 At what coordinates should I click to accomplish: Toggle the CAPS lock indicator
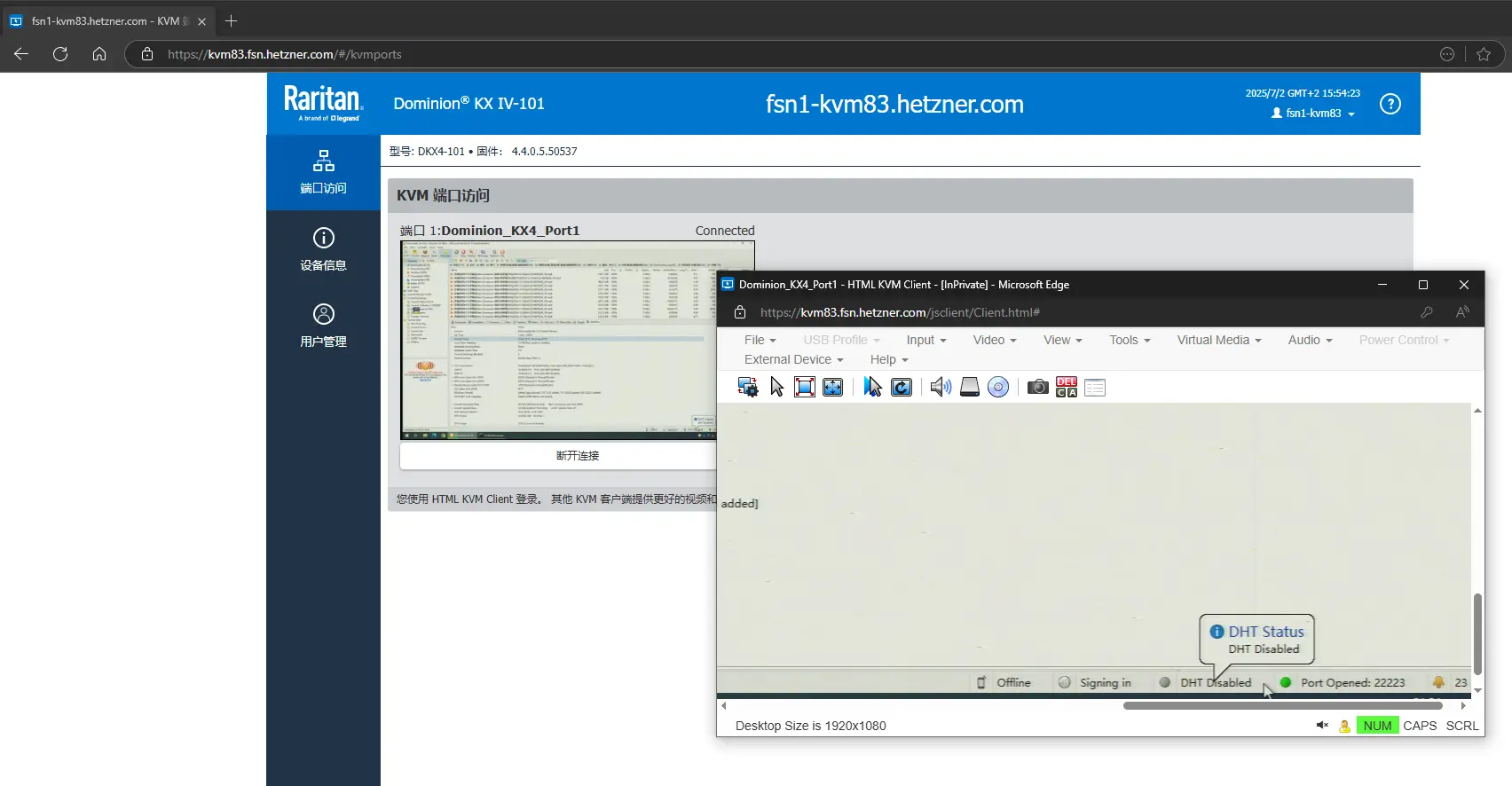(x=1420, y=726)
